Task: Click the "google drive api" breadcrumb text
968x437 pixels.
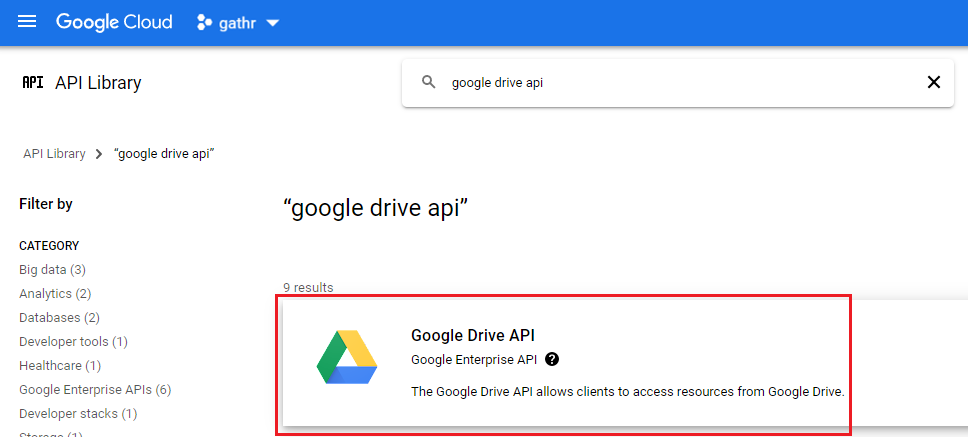Action: tap(164, 154)
